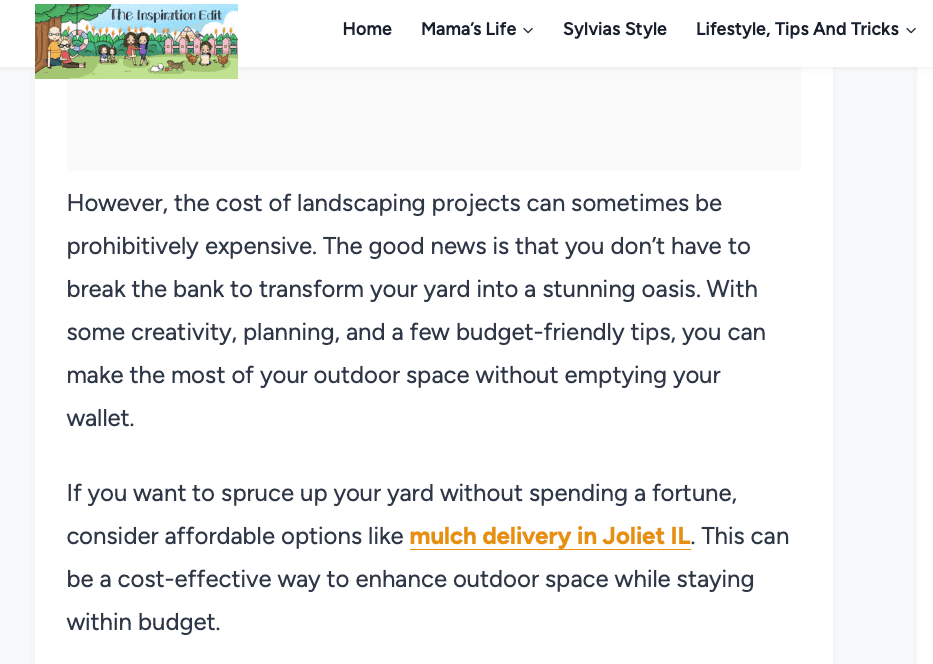Open the Lifestyle, Tips And Tricks section
Viewport: 933px width, 664px height.
point(797,29)
